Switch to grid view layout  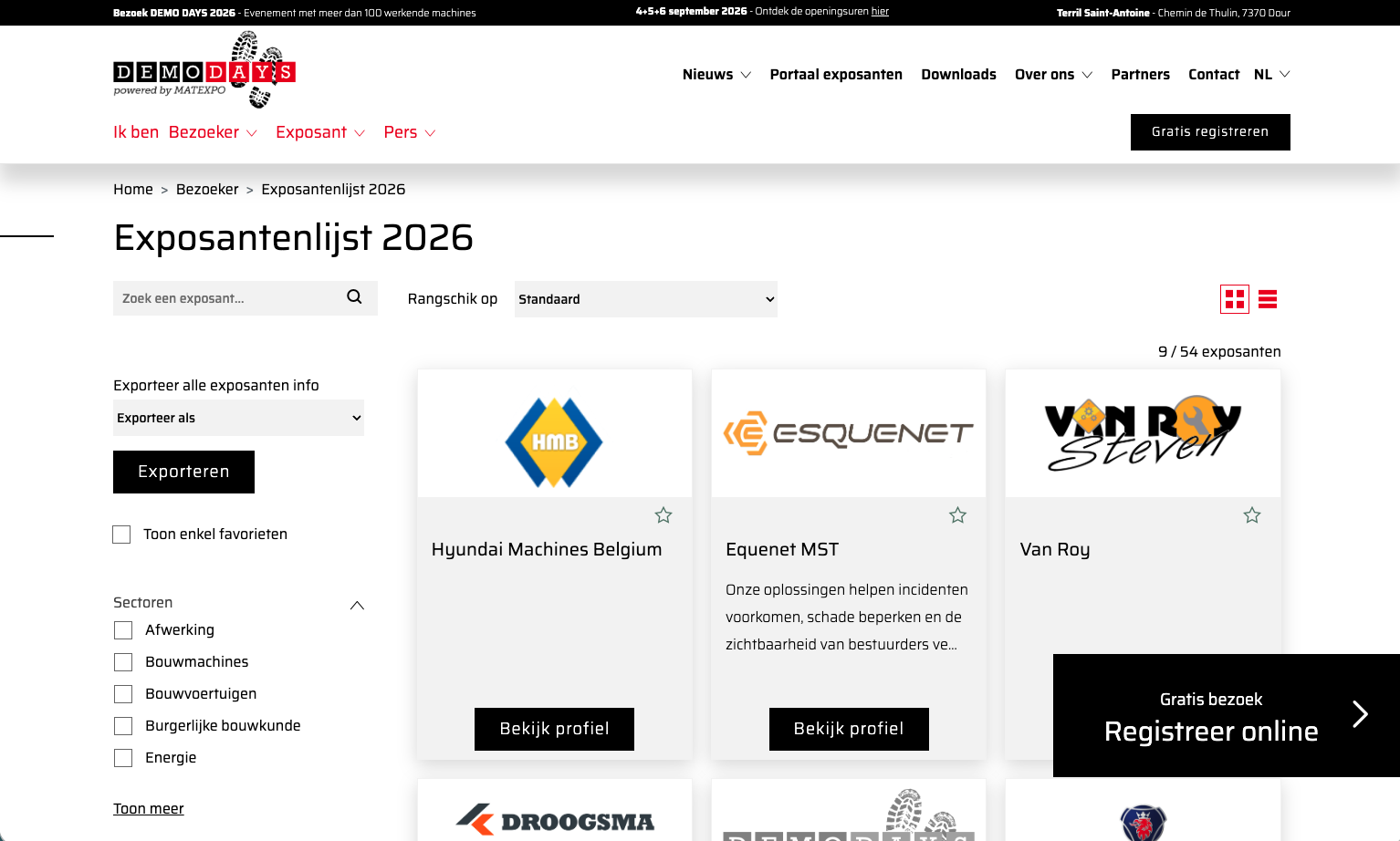[x=1235, y=299]
